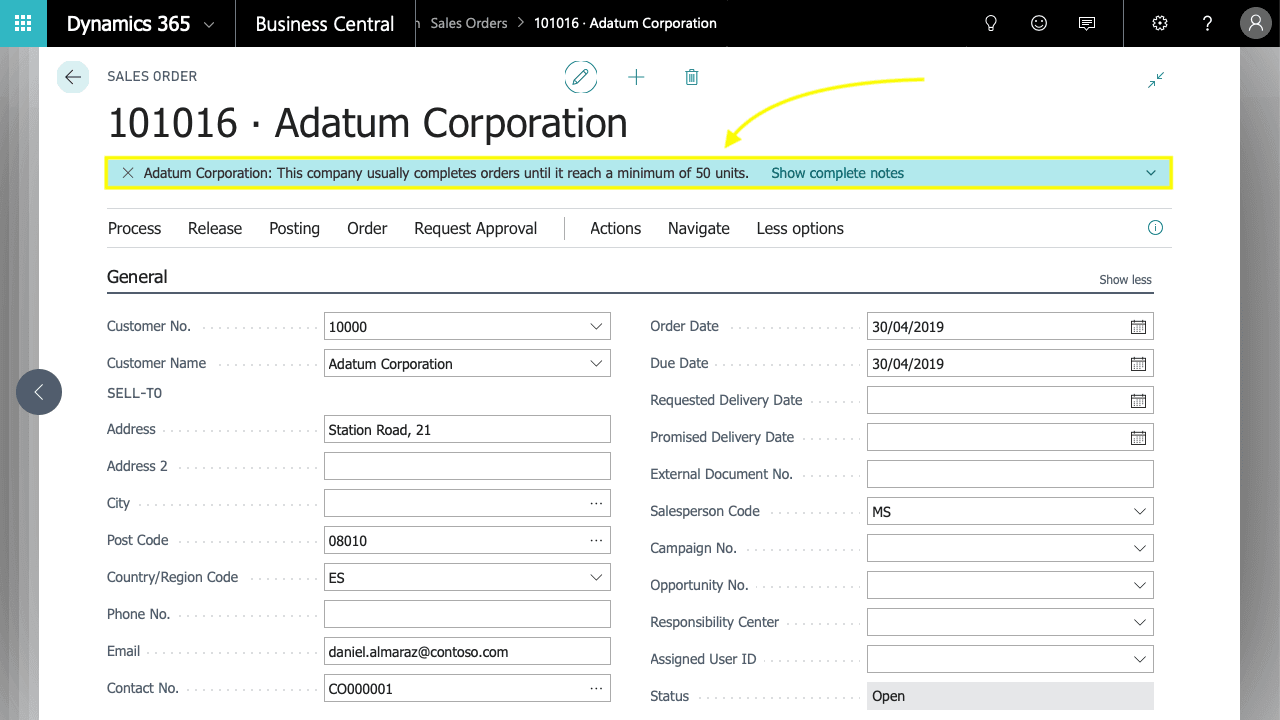The height and width of the screenshot is (720, 1280).
Task: Dismiss the Adatum Corporation notification
Action: (x=128, y=173)
